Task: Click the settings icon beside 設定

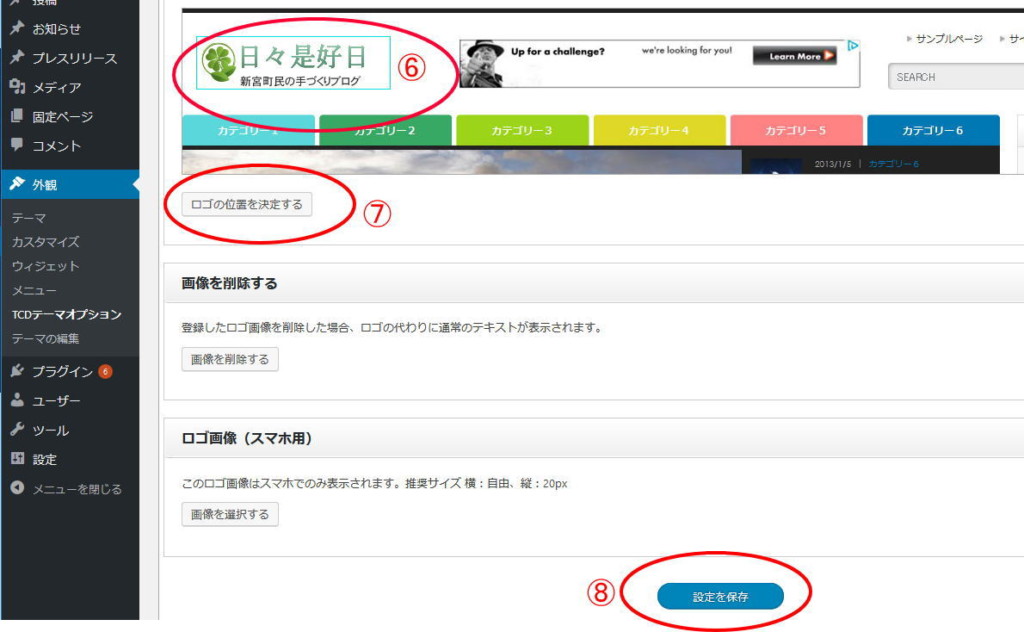Action: 17,459
